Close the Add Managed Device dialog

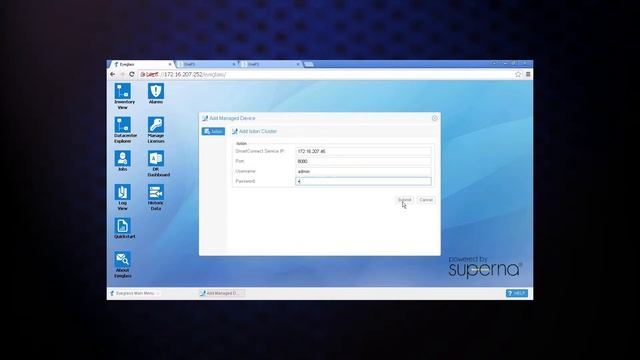click(434, 118)
